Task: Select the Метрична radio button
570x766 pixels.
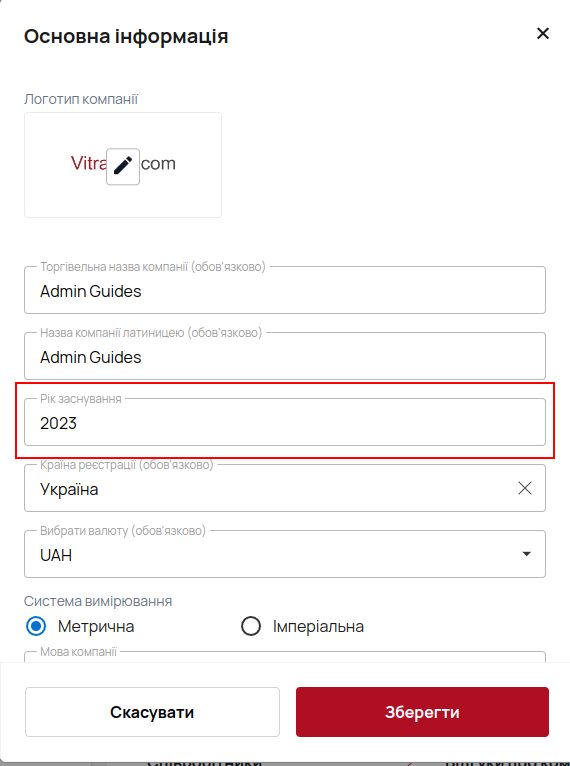Action: [36, 626]
